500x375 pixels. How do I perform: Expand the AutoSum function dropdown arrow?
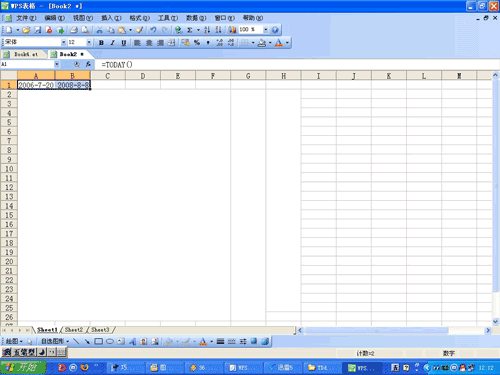[198, 30]
